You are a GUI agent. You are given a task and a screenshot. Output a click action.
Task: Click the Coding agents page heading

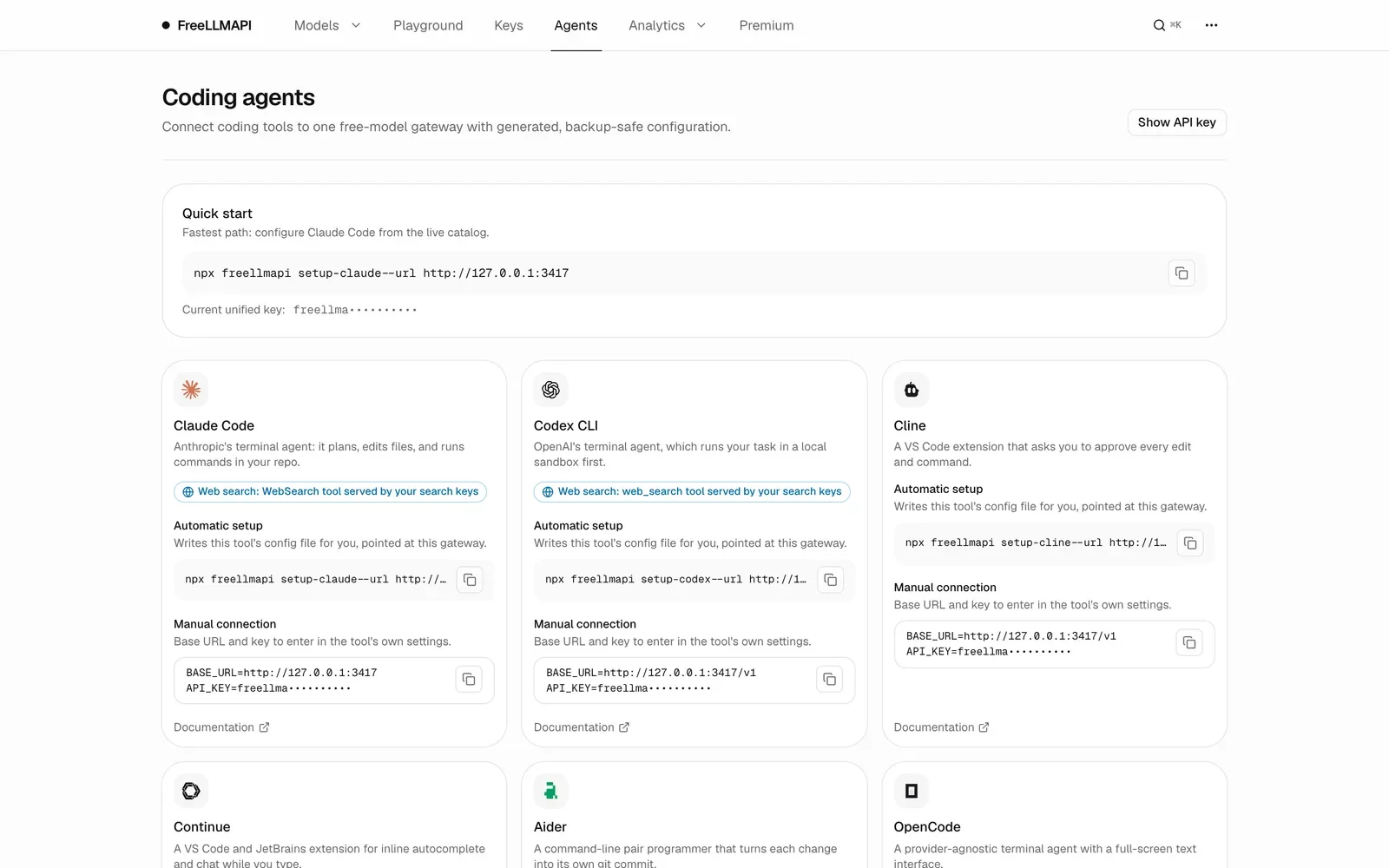pyautogui.click(x=239, y=97)
